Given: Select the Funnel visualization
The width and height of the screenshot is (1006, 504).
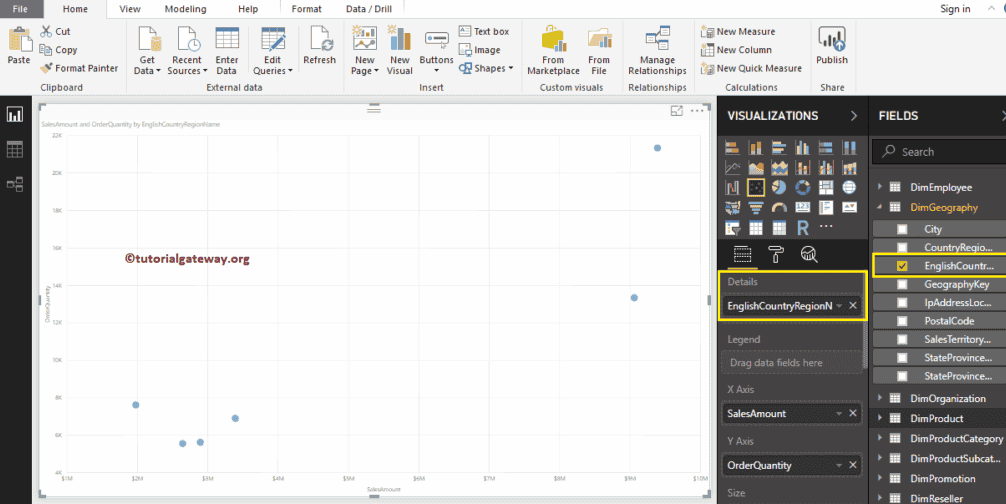Looking at the screenshot, I should click(756, 207).
